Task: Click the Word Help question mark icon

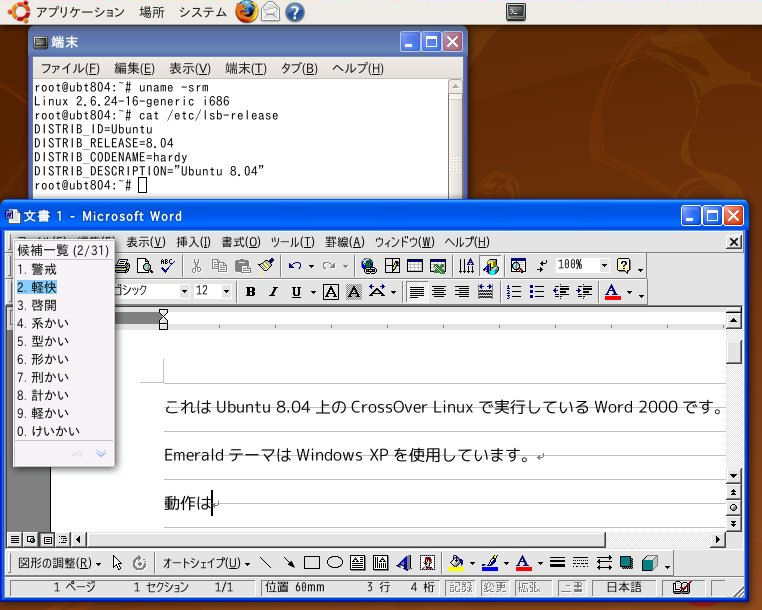Action: pos(623,265)
